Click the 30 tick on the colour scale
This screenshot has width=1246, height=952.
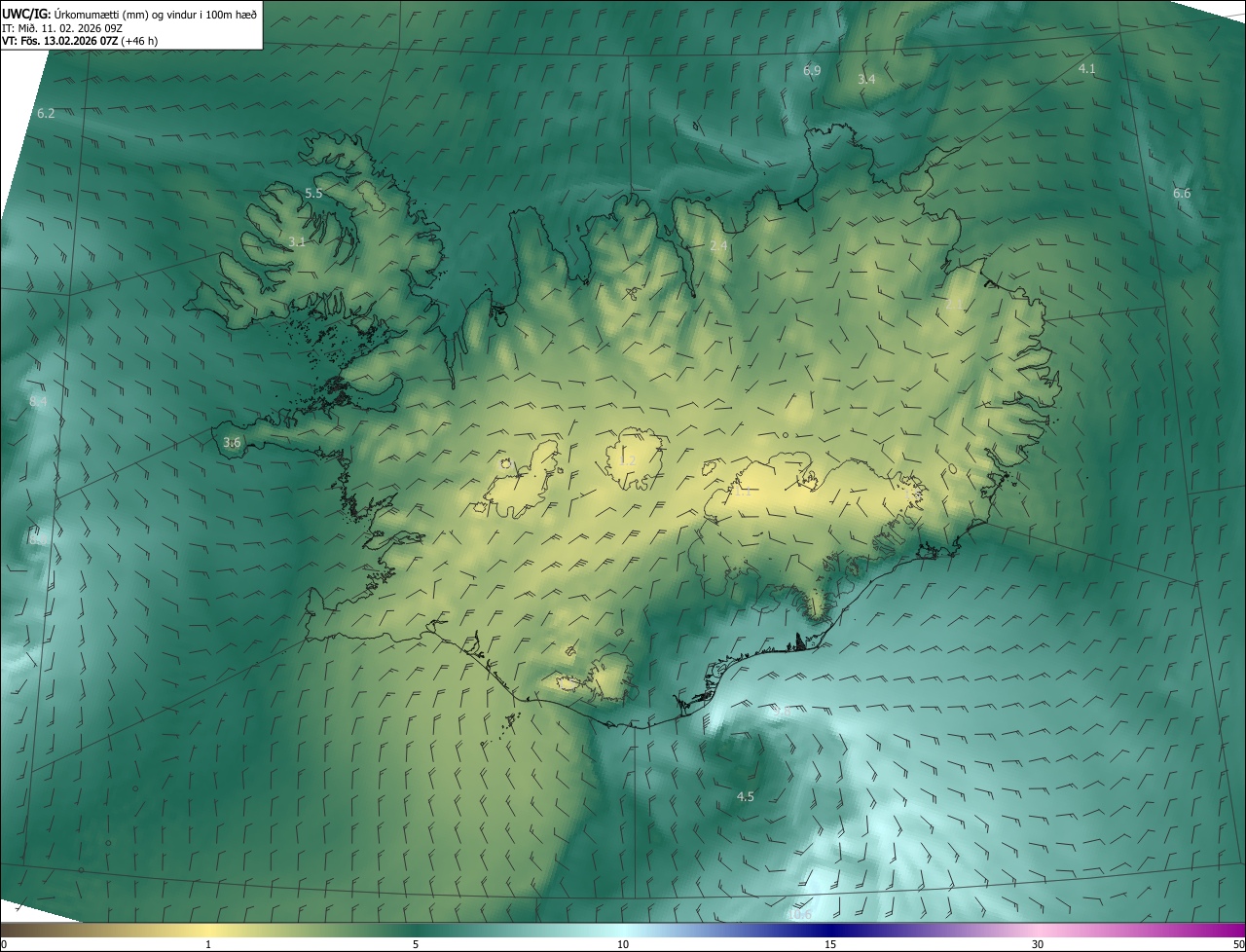tap(1038, 945)
